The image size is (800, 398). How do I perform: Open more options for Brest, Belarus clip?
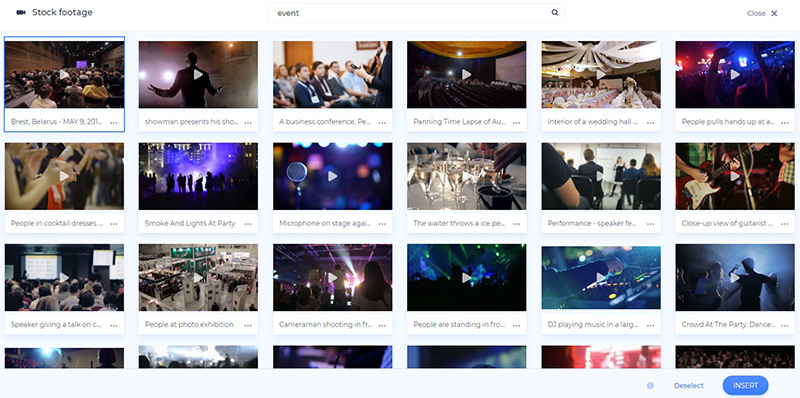click(113, 122)
